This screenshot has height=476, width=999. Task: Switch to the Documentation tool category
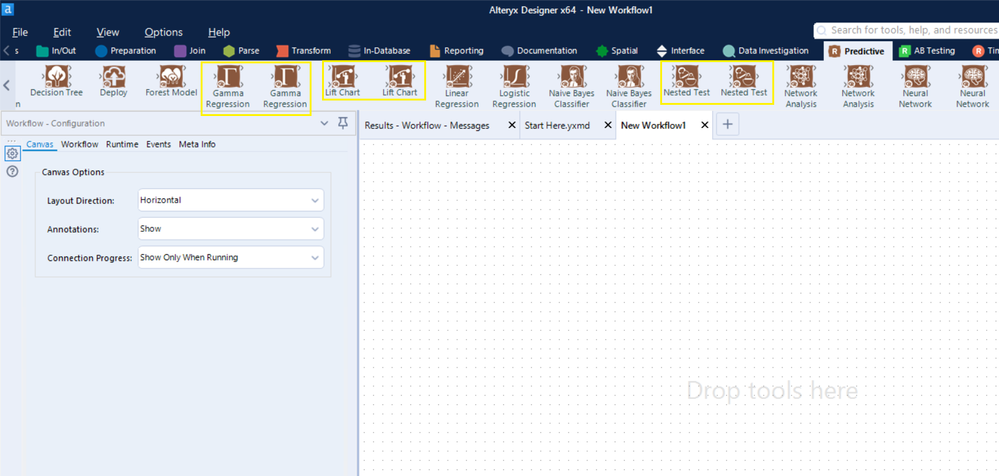pos(539,50)
